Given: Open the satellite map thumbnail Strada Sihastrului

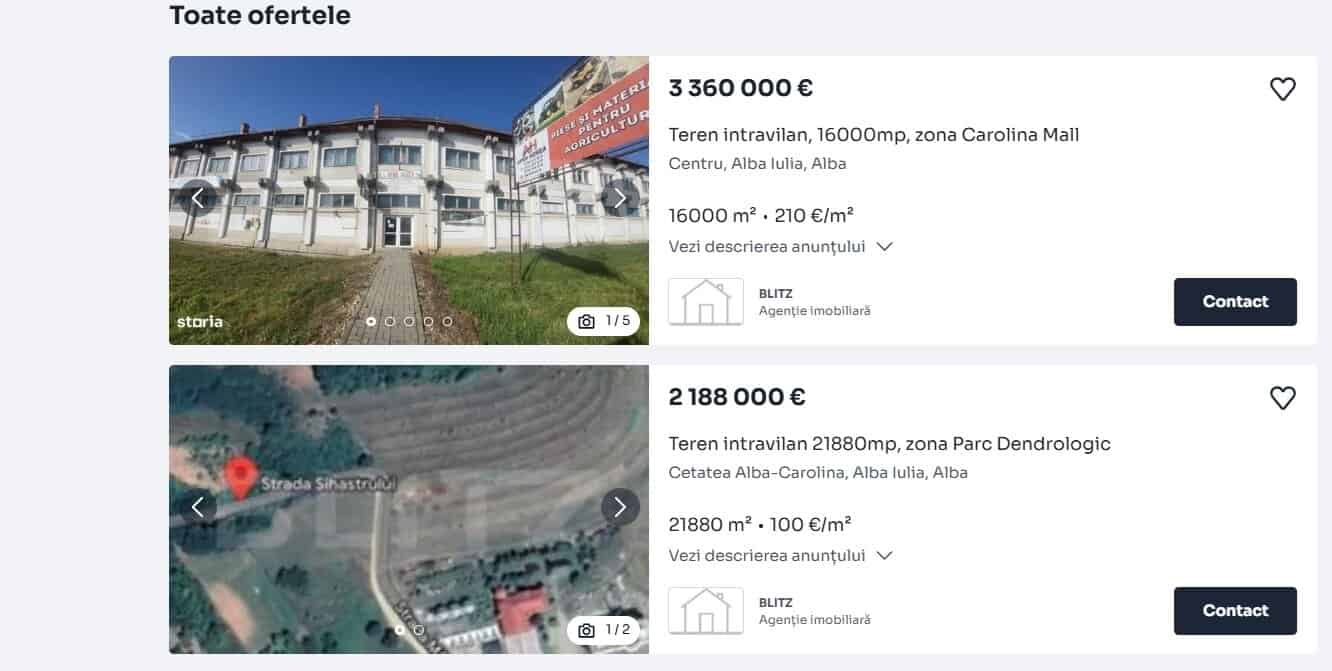Looking at the screenshot, I should (x=409, y=509).
